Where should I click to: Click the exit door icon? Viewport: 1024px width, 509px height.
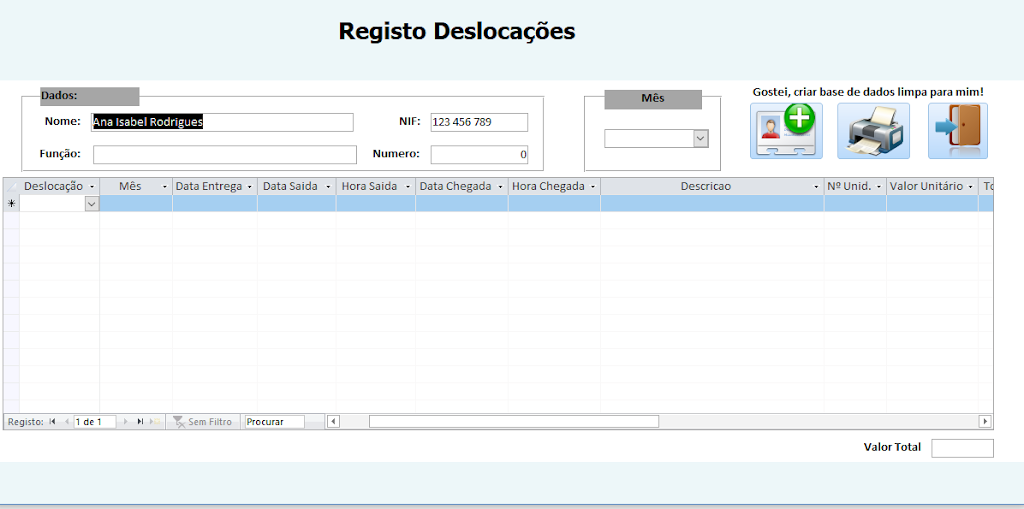(x=957, y=131)
